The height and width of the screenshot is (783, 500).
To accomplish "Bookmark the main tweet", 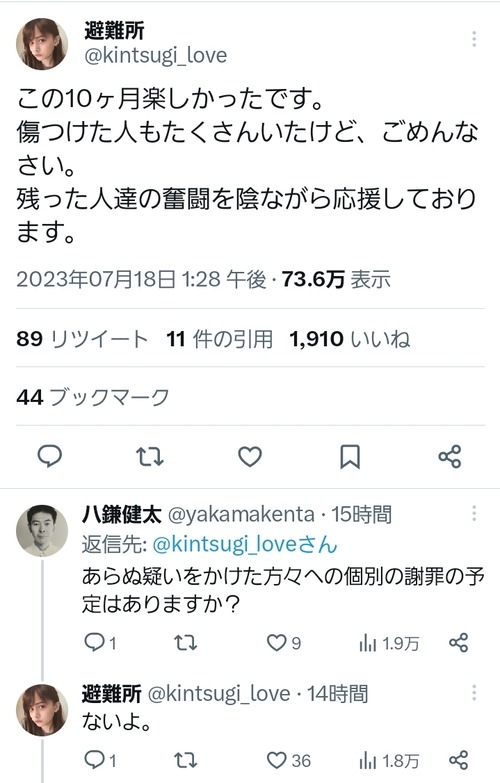I will tap(350, 456).
